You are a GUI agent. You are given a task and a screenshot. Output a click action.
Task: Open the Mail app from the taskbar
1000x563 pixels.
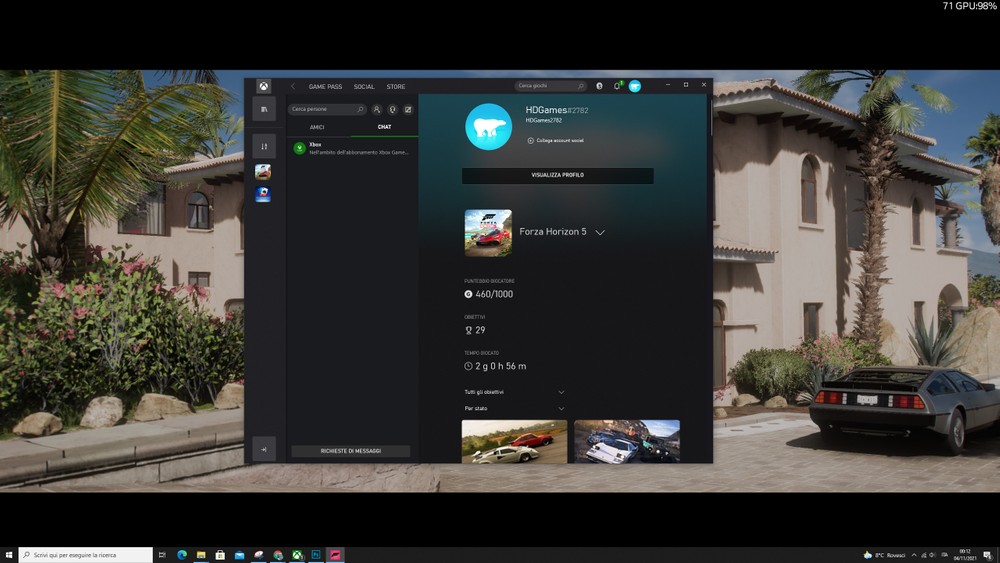pyautogui.click(x=239, y=555)
